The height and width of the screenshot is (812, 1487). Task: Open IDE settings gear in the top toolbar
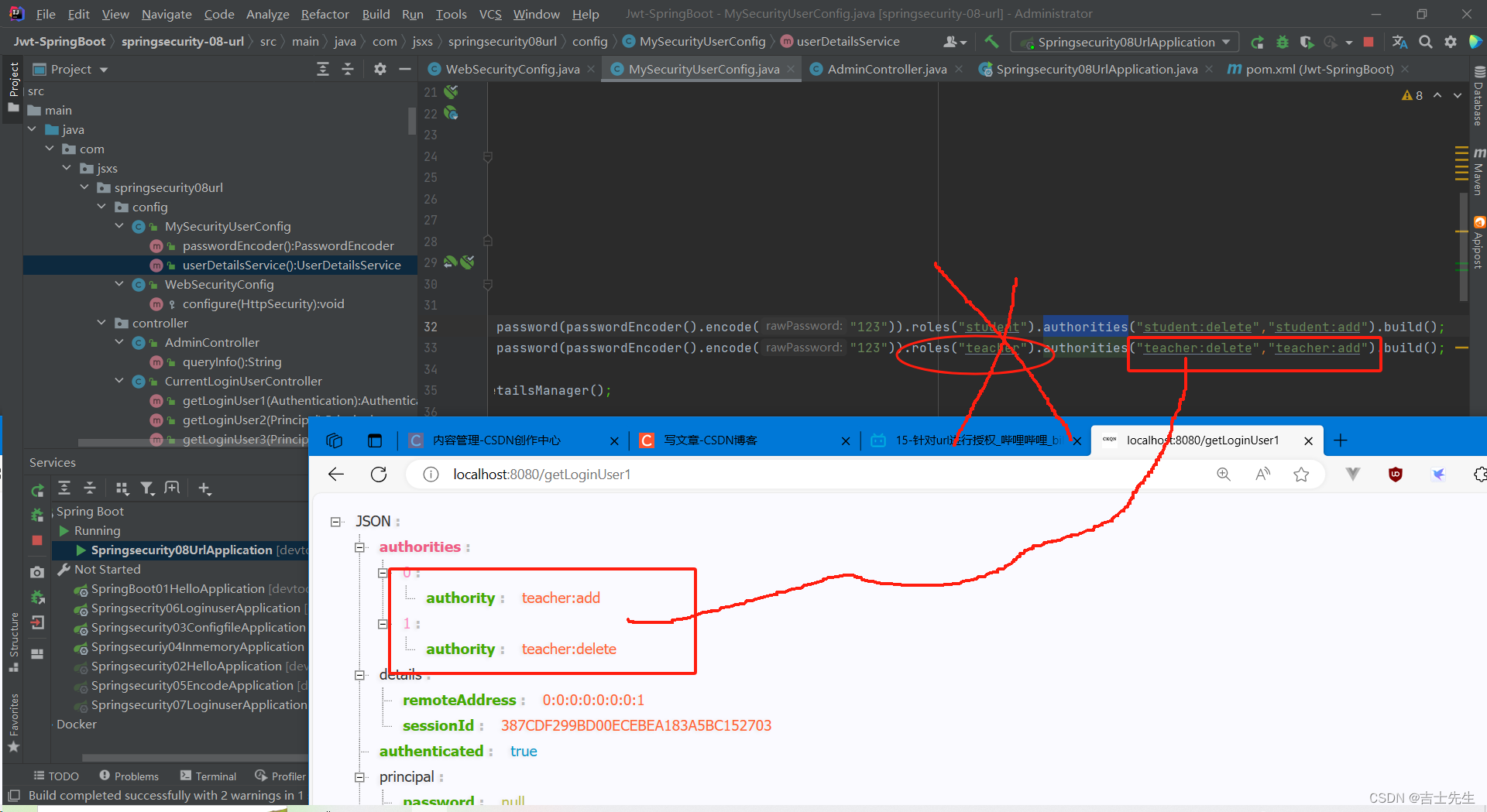coord(1451,42)
